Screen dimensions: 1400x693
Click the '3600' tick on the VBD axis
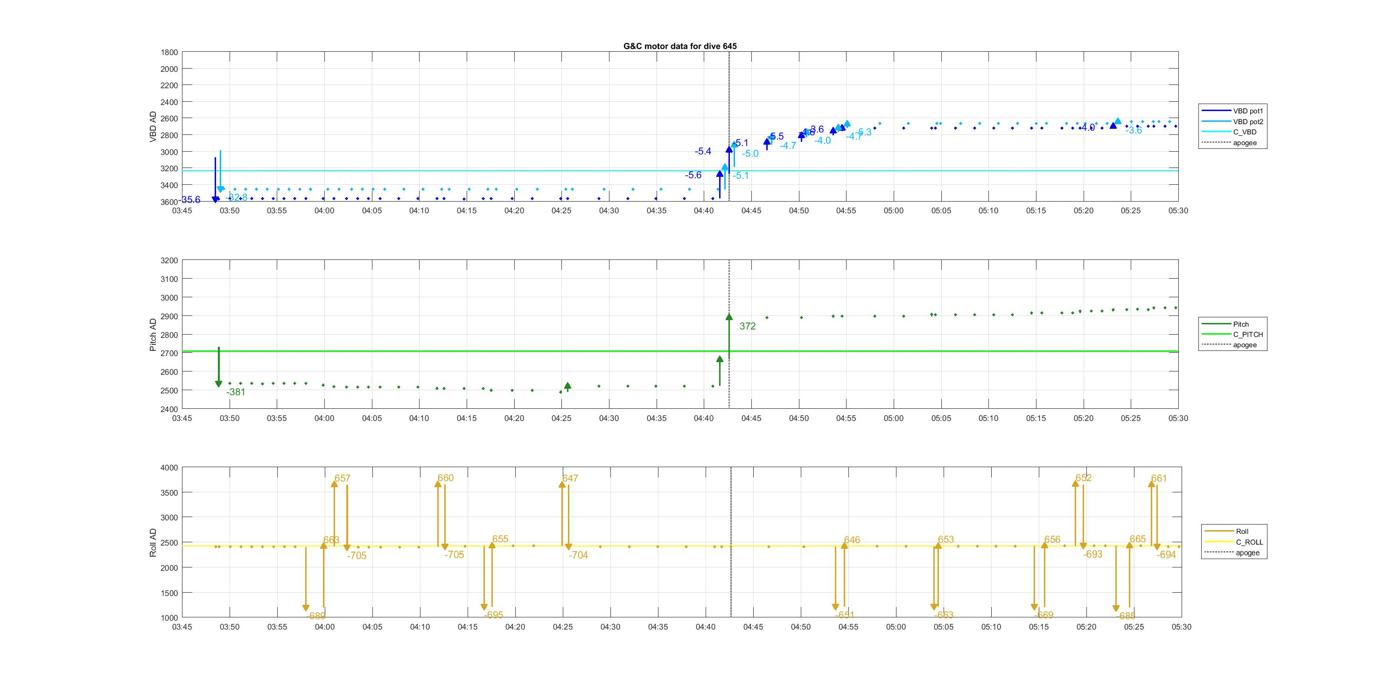click(x=170, y=202)
